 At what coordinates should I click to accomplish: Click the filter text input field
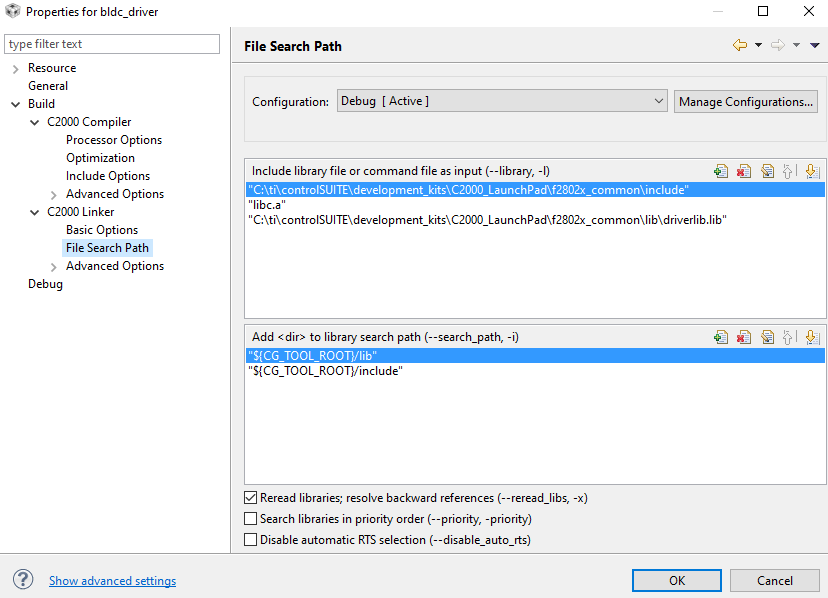(x=112, y=44)
